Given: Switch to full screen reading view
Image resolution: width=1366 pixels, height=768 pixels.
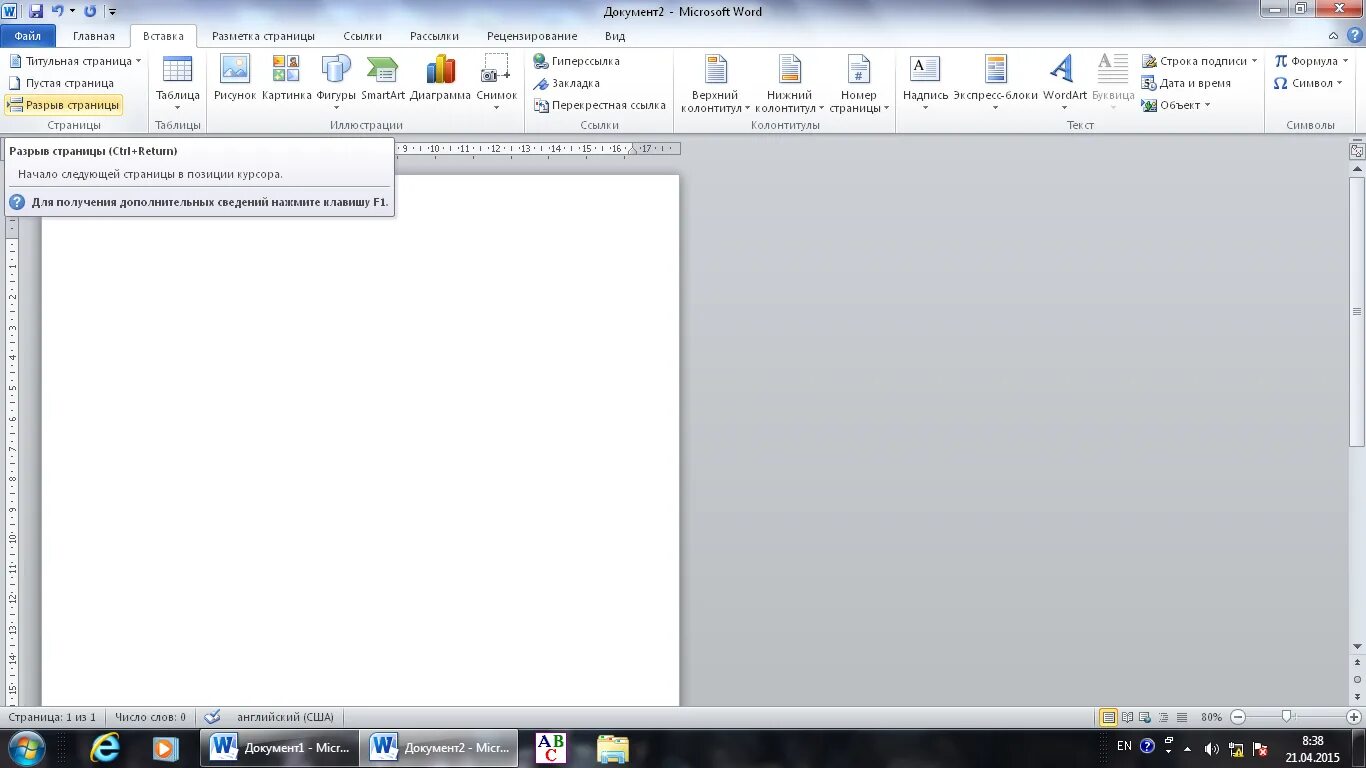Looking at the screenshot, I should point(1128,717).
